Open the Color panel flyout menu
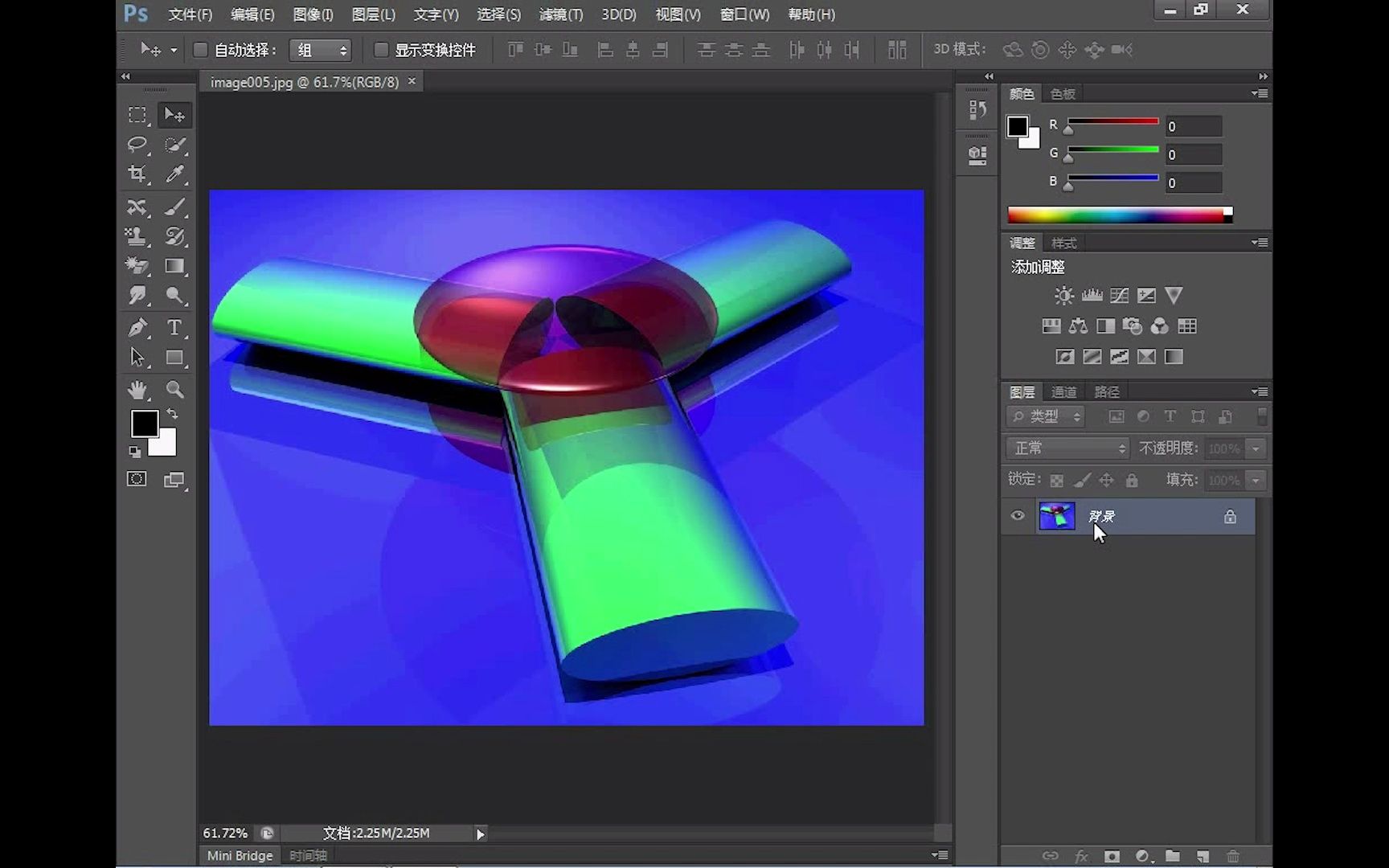Viewport: 1389px width, 868px height. pyautogui.click(x=1260, y=93)
